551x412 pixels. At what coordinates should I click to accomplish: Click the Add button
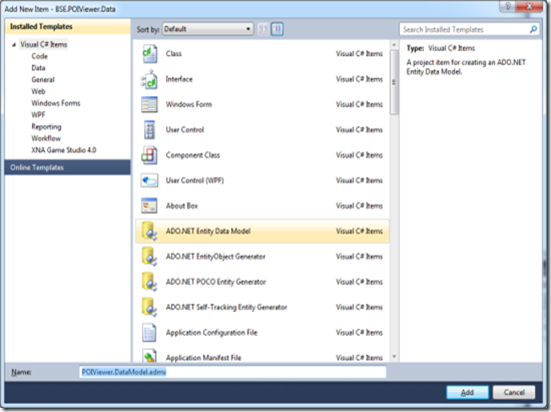[x=467, y=392]
